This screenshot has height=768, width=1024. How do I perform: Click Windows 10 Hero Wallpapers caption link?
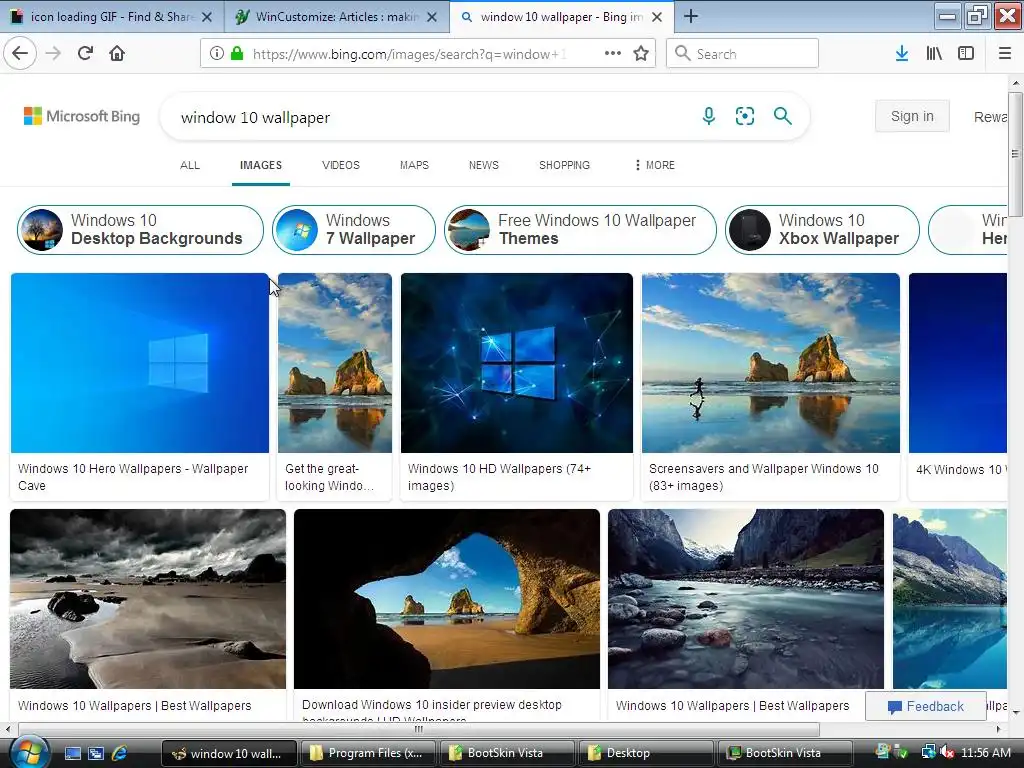(x=133, y=477)
